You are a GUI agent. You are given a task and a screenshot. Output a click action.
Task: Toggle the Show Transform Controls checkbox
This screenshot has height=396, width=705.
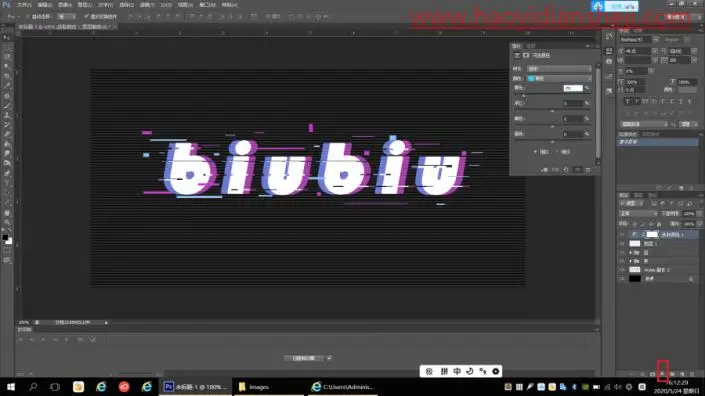pos(86,17)
